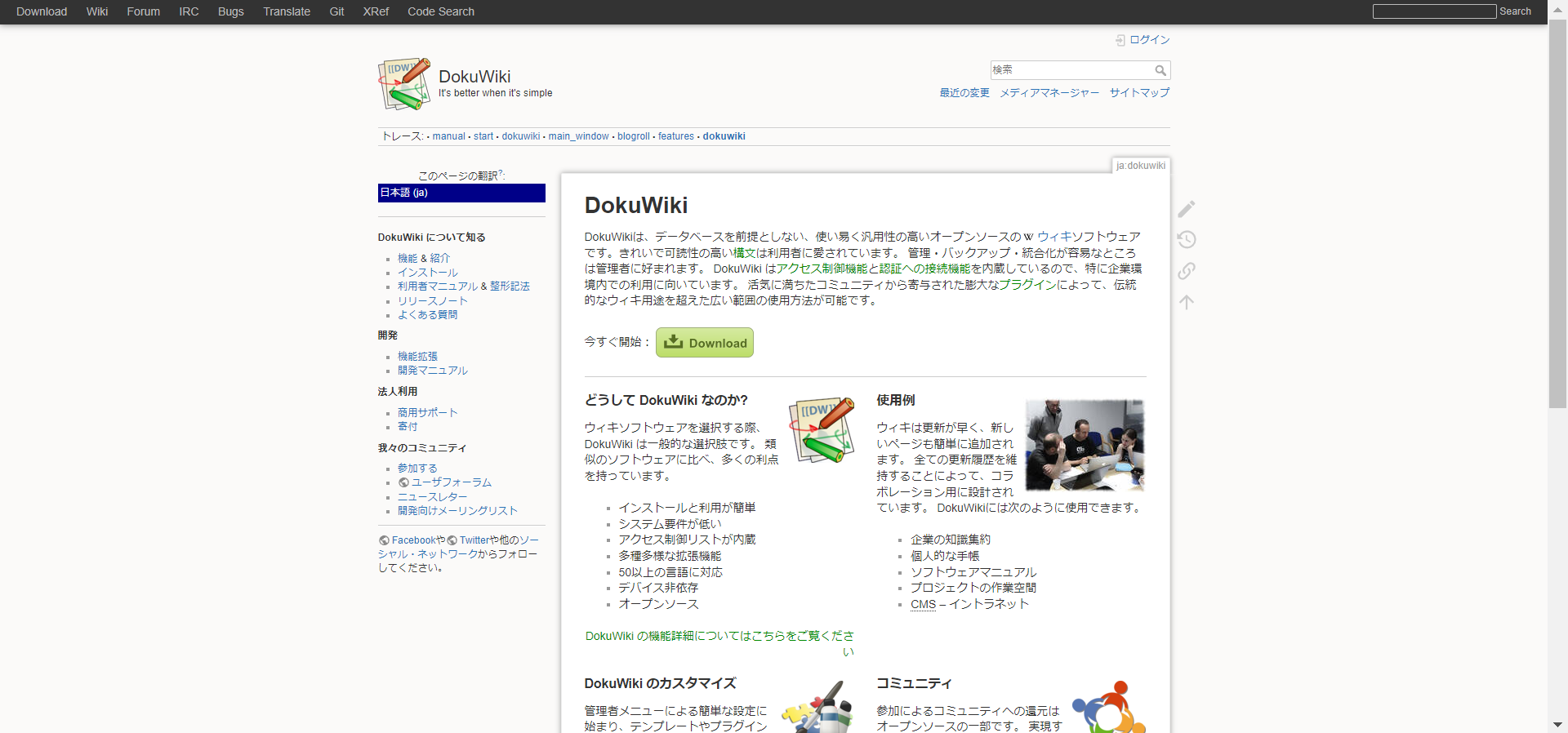Click the CMS link in usage list

[923, 605]
